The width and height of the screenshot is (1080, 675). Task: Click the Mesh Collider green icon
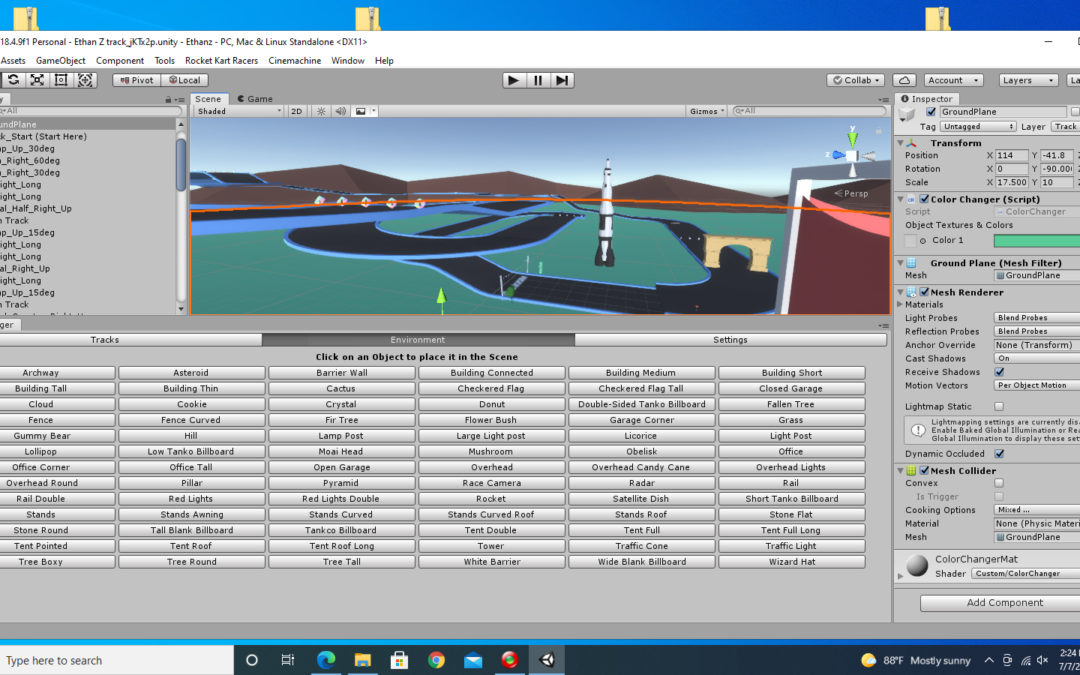pos(911,471)
